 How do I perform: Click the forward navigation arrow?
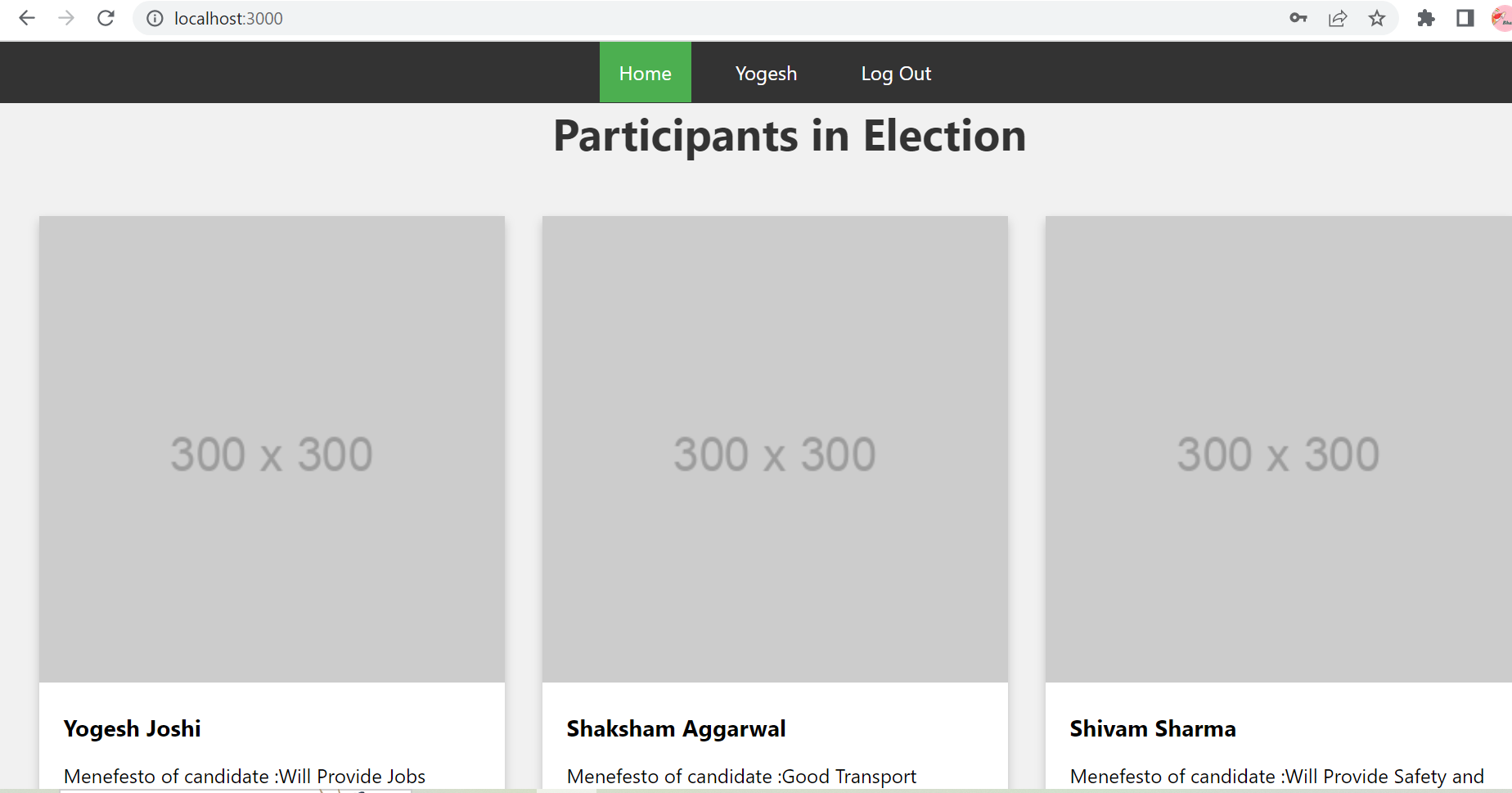tap(66, 18)
